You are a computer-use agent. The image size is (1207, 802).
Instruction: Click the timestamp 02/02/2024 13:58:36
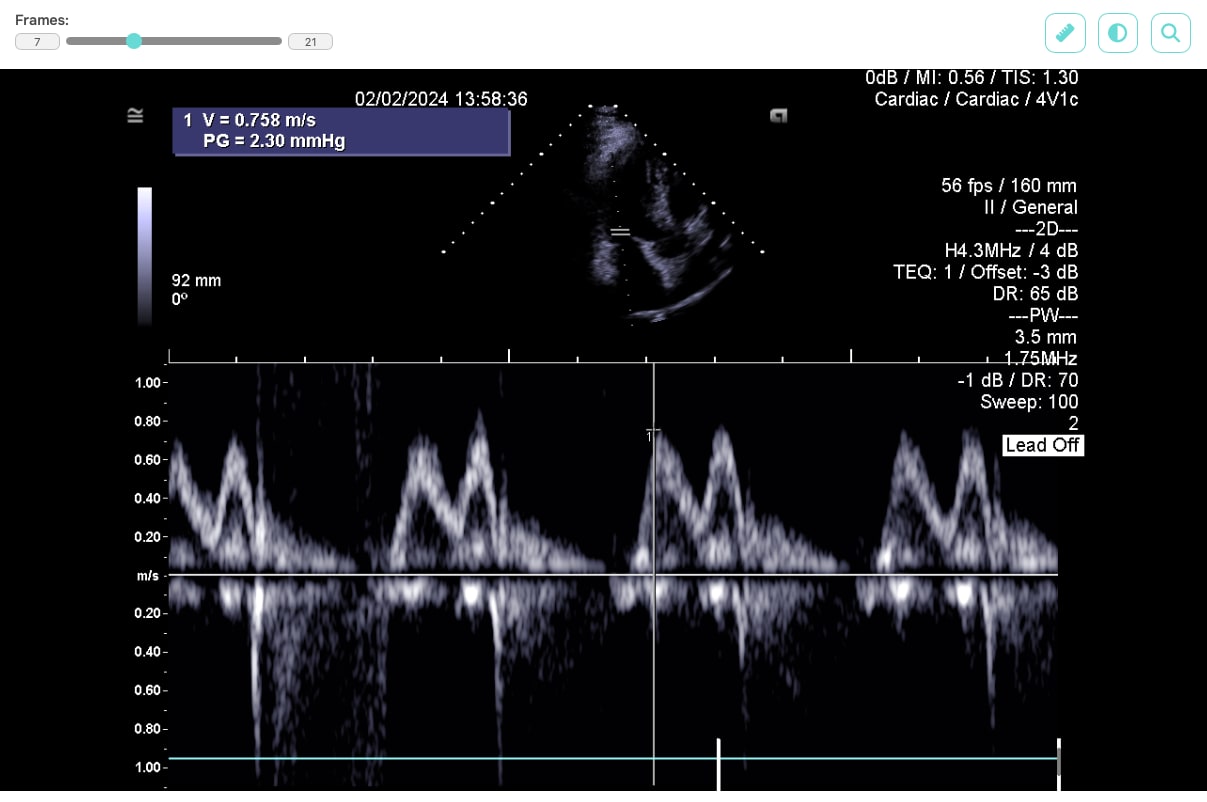click(442, 99)
